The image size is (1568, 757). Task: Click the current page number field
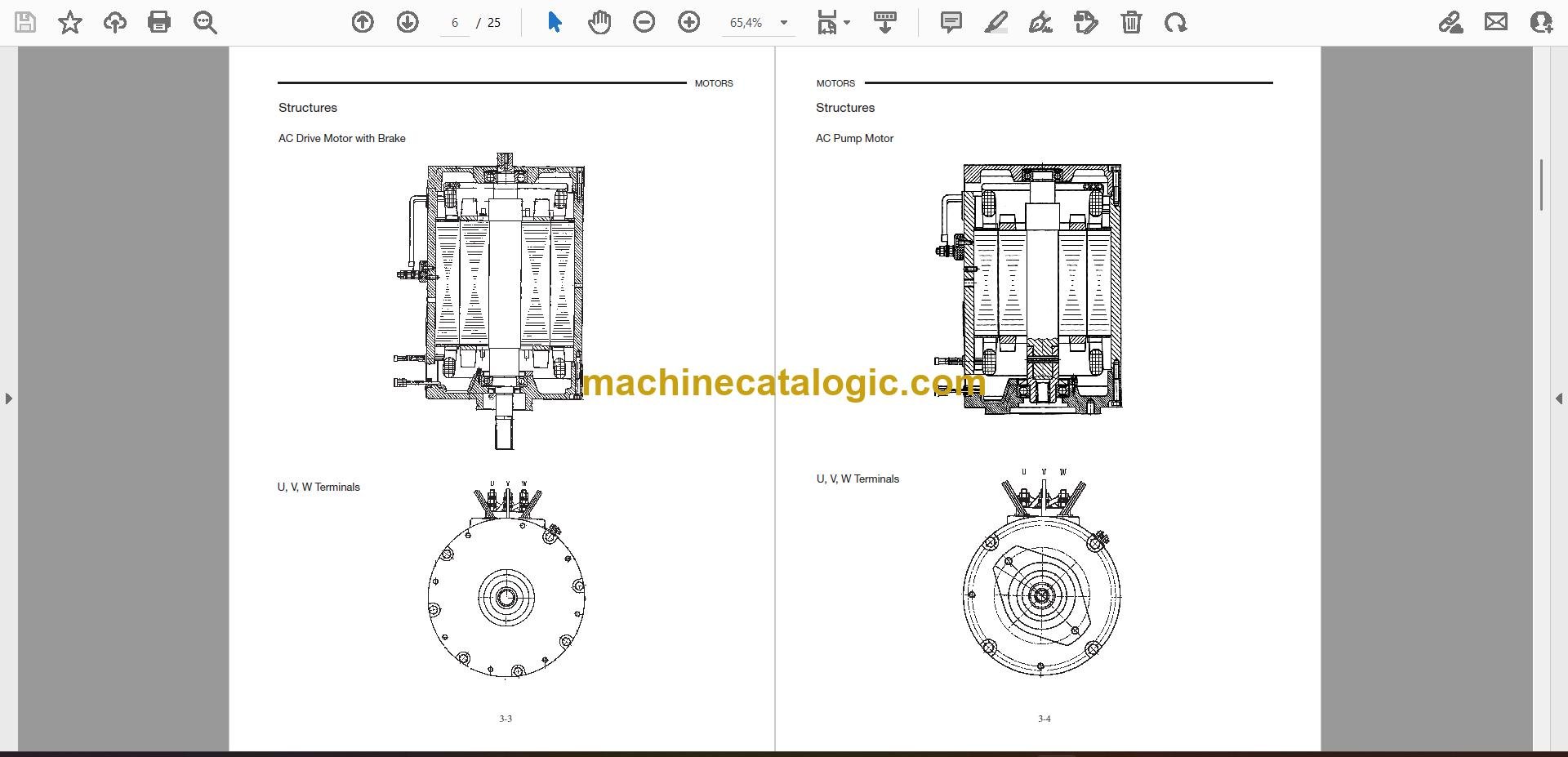coord(455,23)
